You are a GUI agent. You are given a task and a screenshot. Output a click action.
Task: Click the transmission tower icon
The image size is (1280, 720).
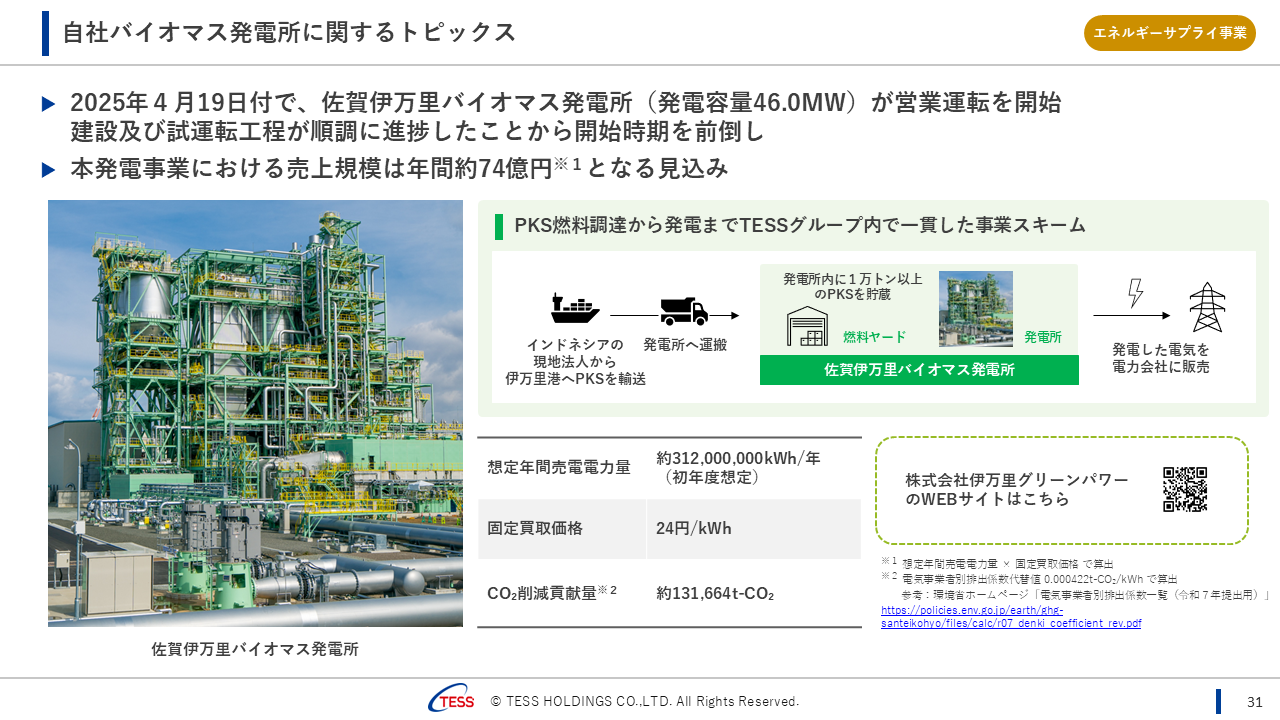pos(1207,307)
